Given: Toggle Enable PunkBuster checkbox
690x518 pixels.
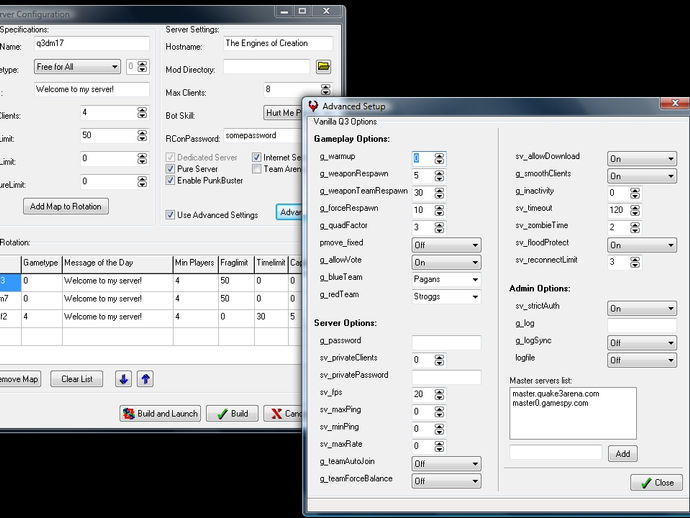Looking at the screenshot, I should pyautogui.click(x=170, y=180).
